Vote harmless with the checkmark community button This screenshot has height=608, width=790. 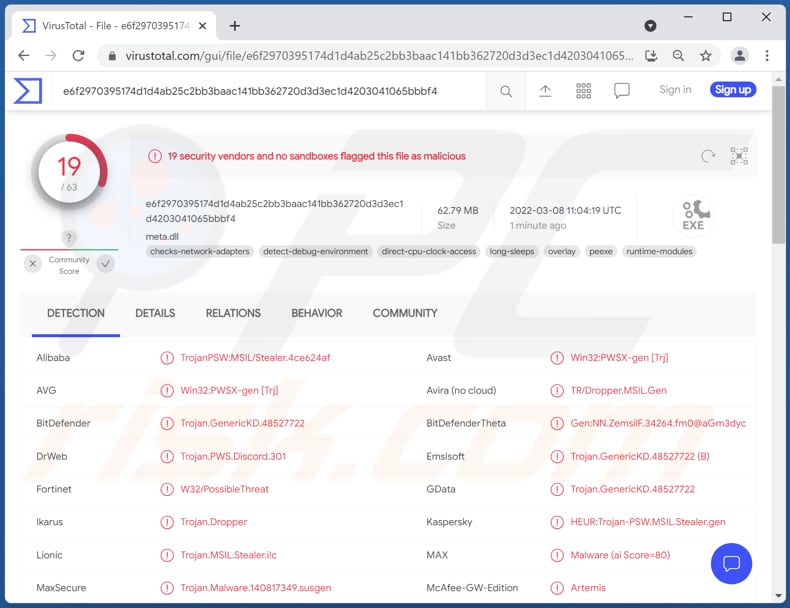click(x=106, y=264)
